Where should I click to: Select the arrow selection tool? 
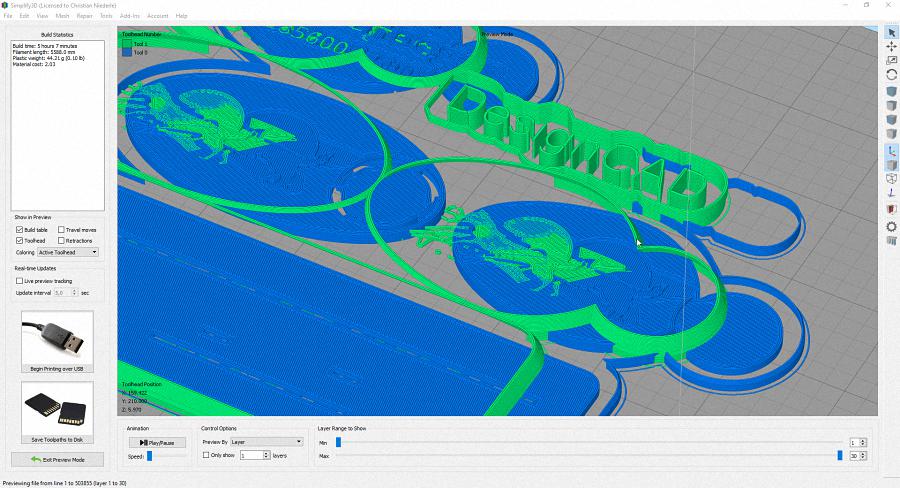click(891, 33)
